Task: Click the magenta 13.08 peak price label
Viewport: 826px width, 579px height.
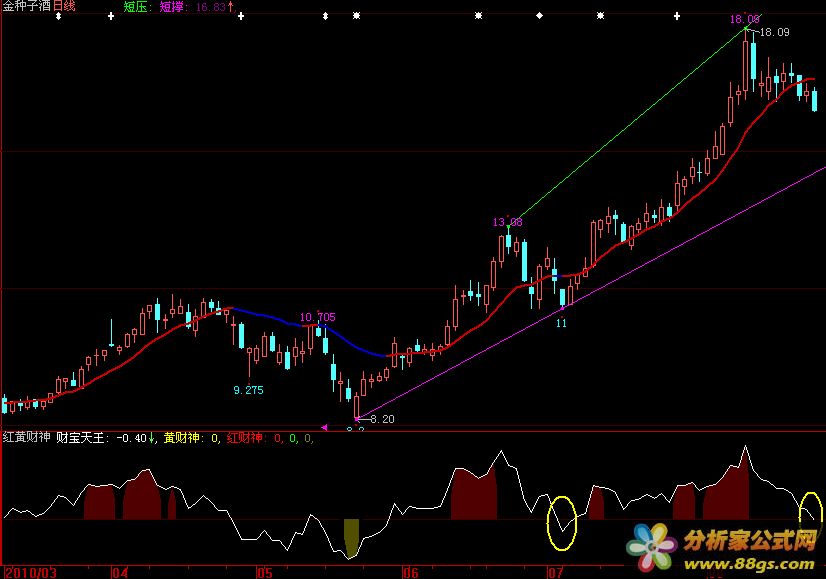Action: click(x=507, y=222)
